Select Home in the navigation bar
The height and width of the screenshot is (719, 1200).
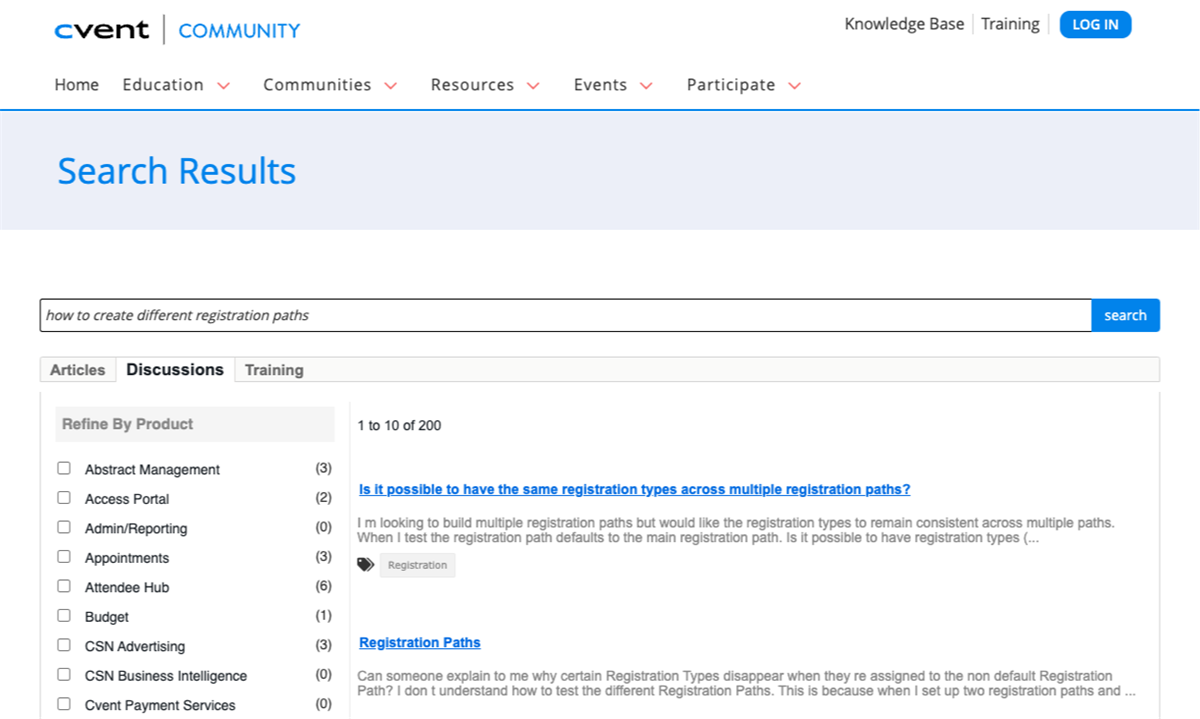(76, 85)
